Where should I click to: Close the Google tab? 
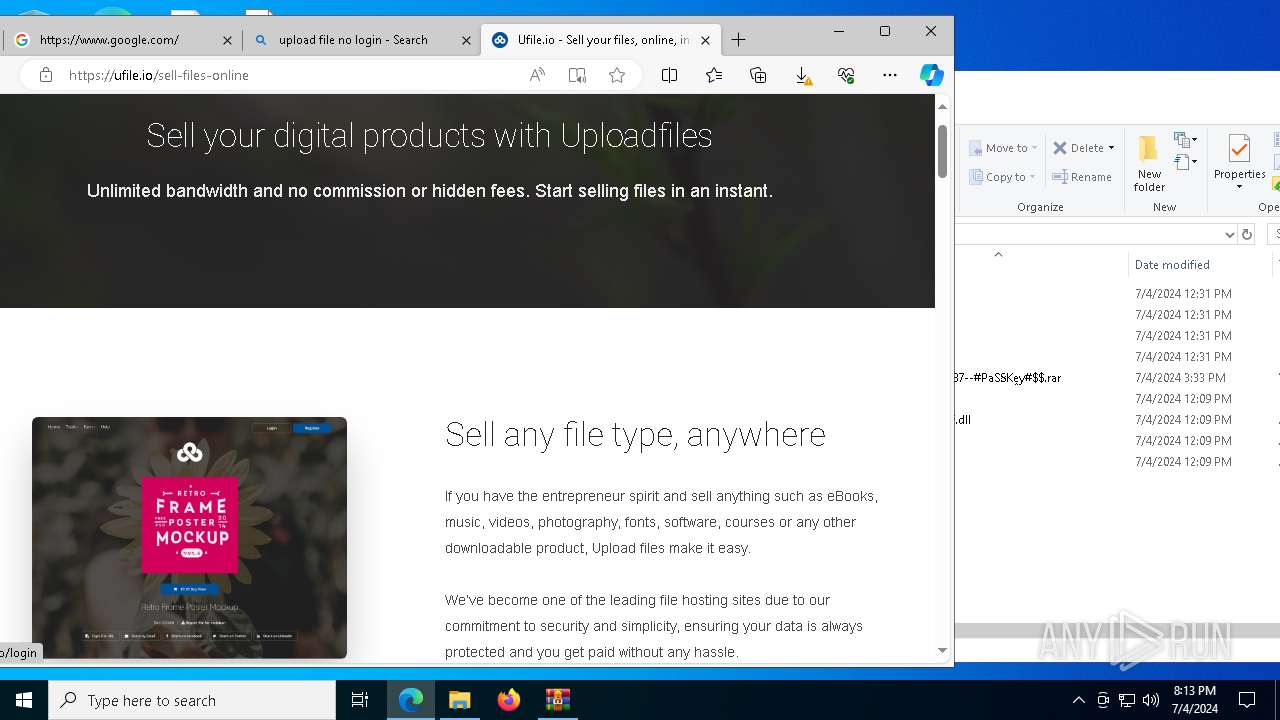coord(227,40)
